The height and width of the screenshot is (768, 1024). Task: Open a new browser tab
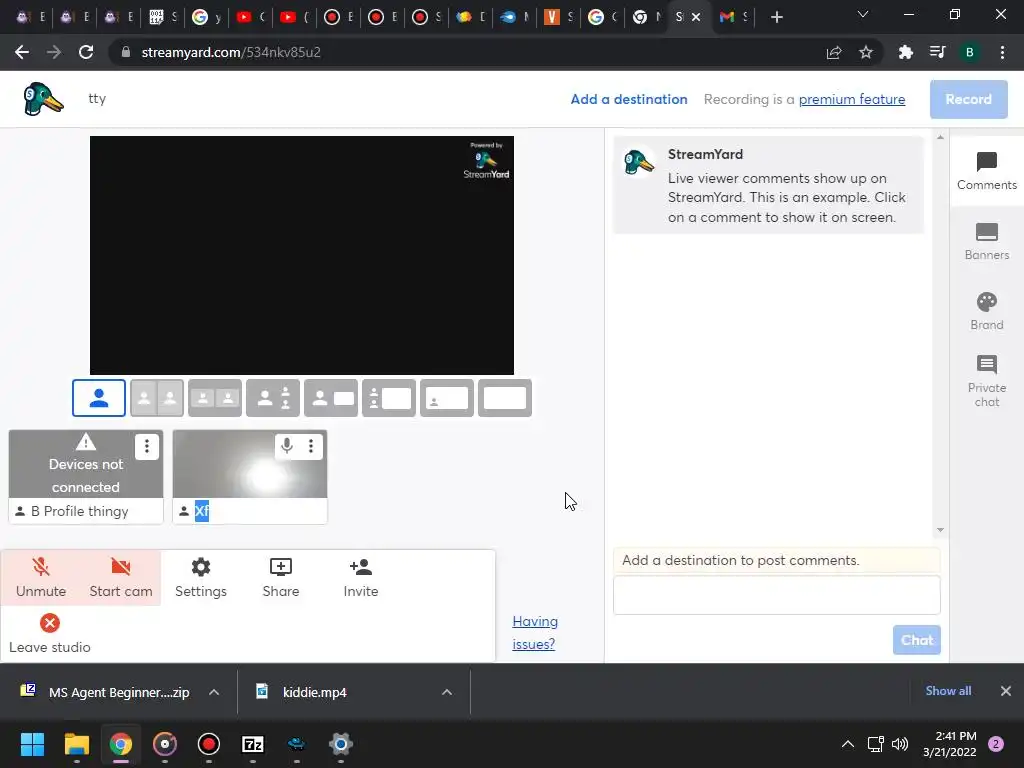pos(776,17)
